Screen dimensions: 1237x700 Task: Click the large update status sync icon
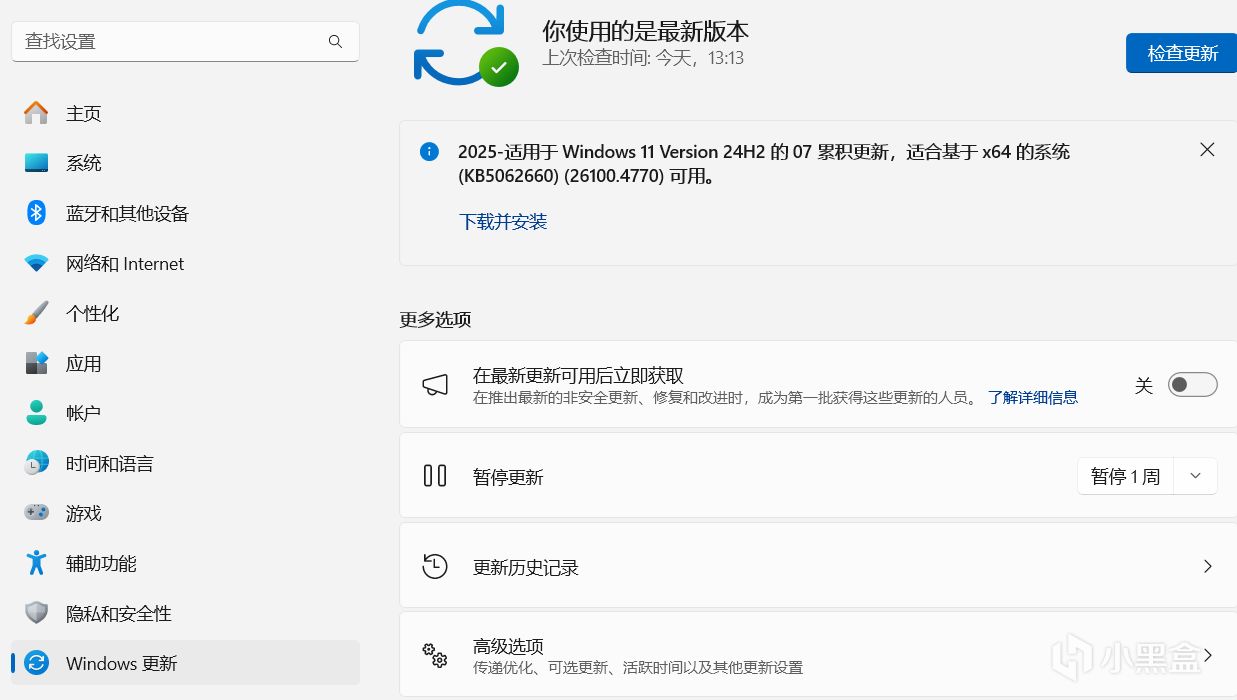tap(465, 43)
